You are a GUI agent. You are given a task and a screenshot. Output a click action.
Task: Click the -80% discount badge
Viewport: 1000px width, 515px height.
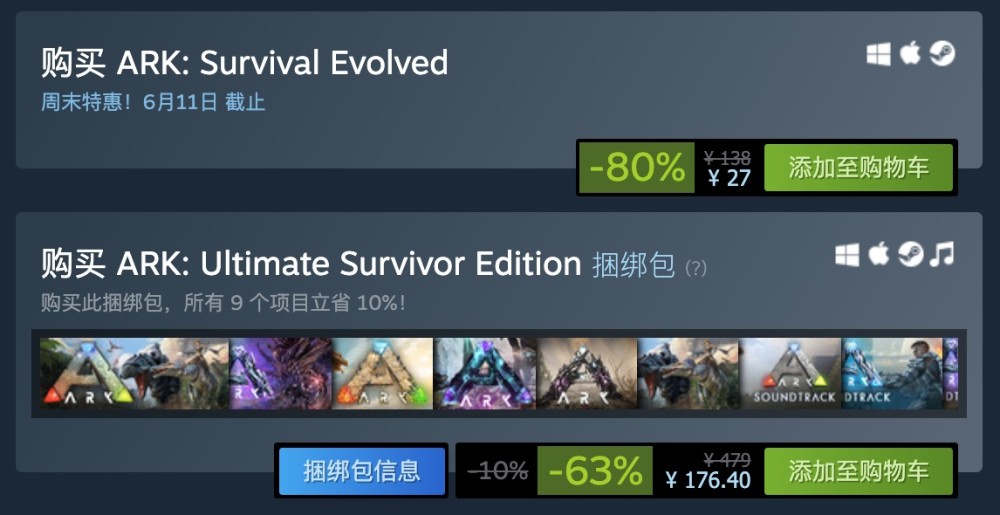(x=636, y=168)
